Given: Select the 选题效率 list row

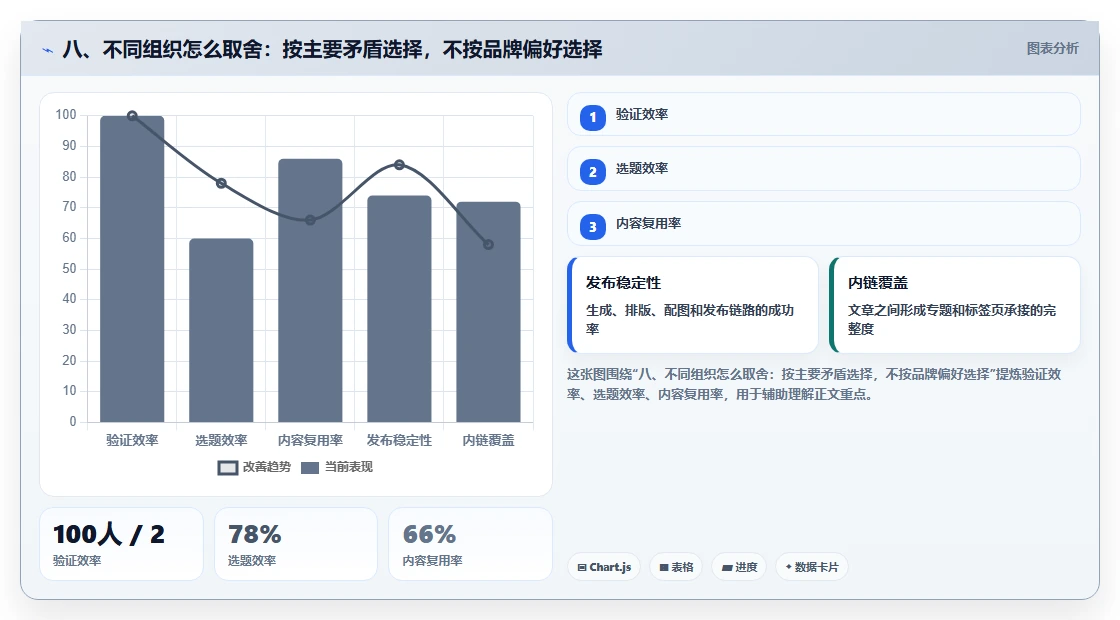Looking at the screenshot, I should [824, 169].
